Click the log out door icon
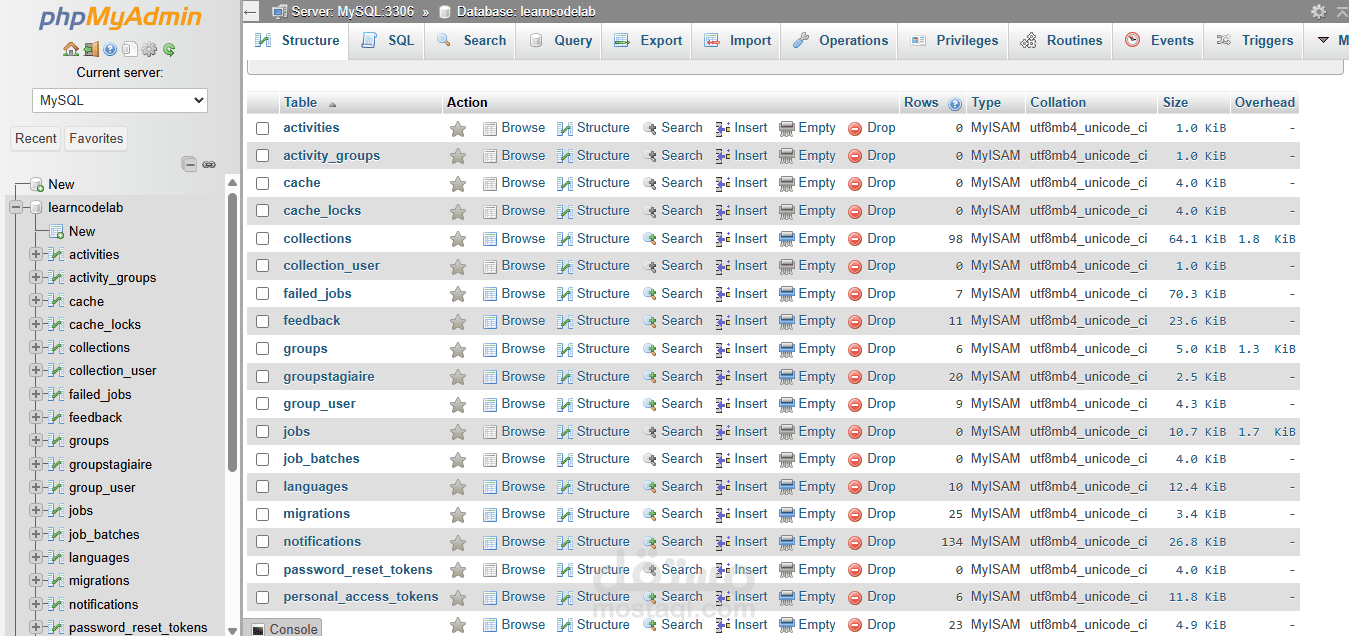 (90, 49)
